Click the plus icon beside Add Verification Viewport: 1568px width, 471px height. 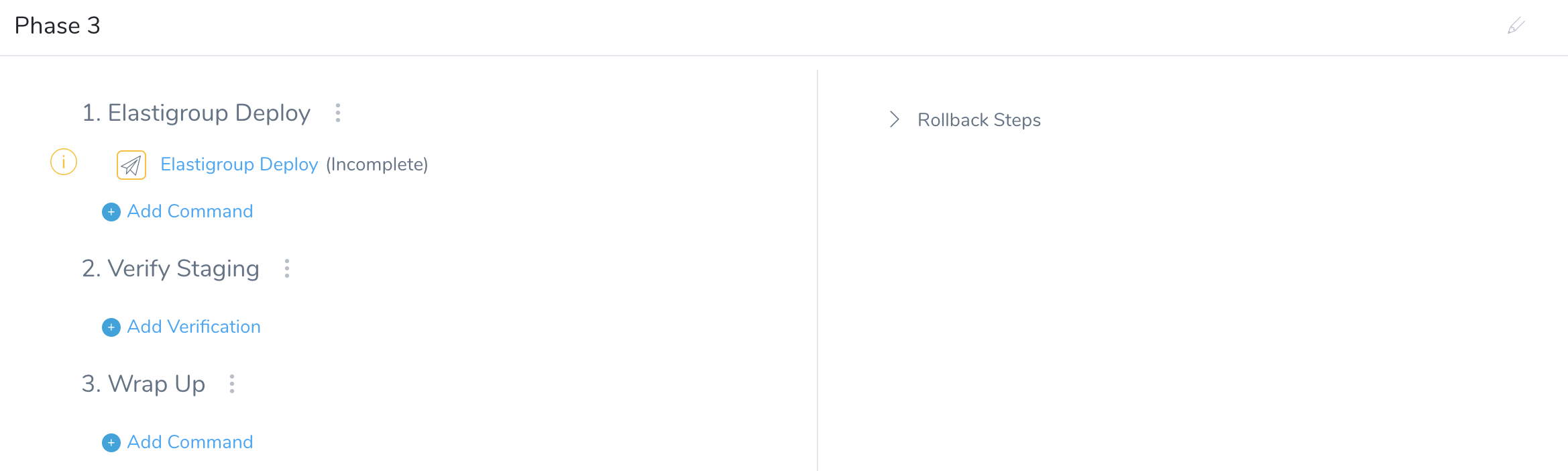pos(111,327)
